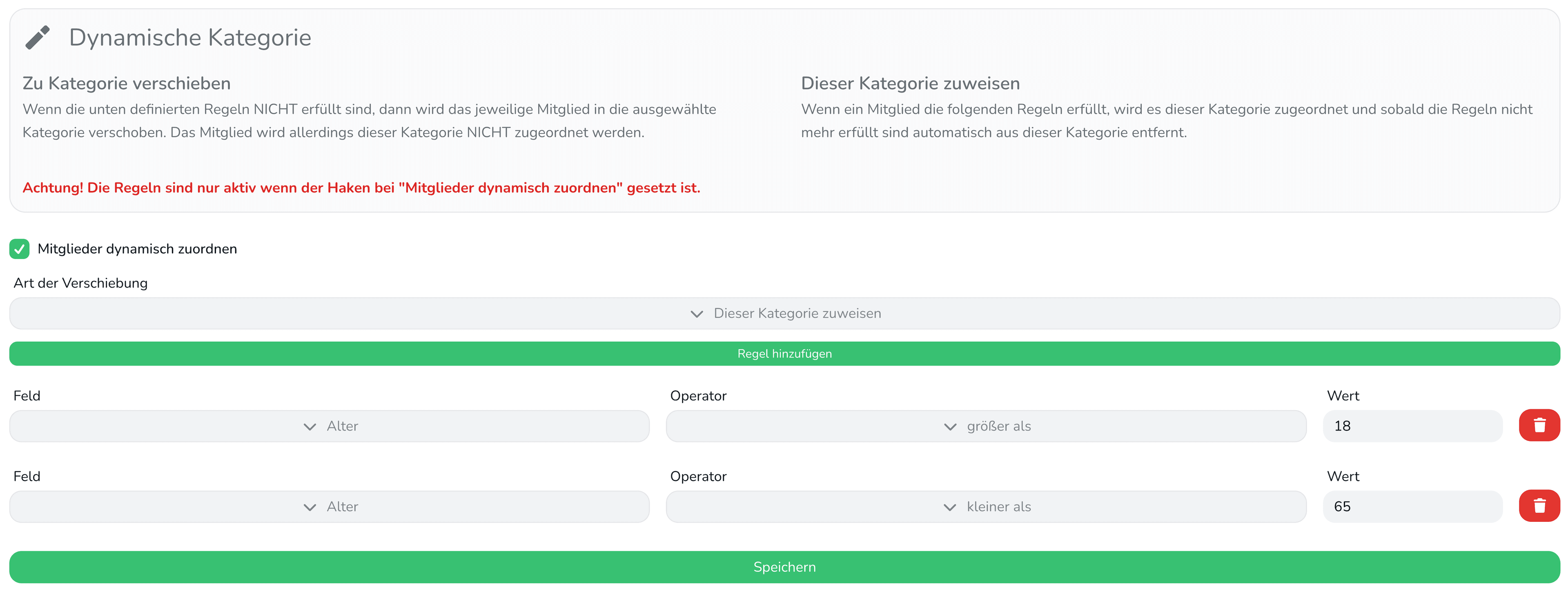This screenshot has width=1568, height=592.
Task: Focus the Wert field containing 65
Action: pos(1412,507)
